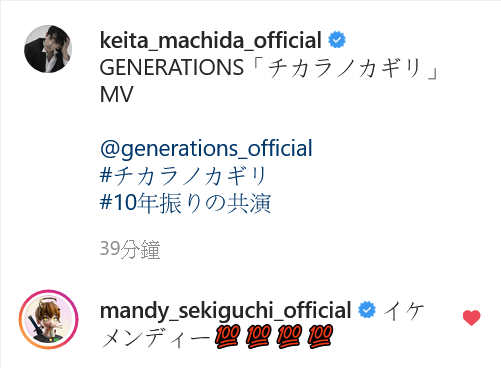The image size is (501, 368).
Task: Open hashtag #10年振りの共演
Action: click(x=185, y=203)
